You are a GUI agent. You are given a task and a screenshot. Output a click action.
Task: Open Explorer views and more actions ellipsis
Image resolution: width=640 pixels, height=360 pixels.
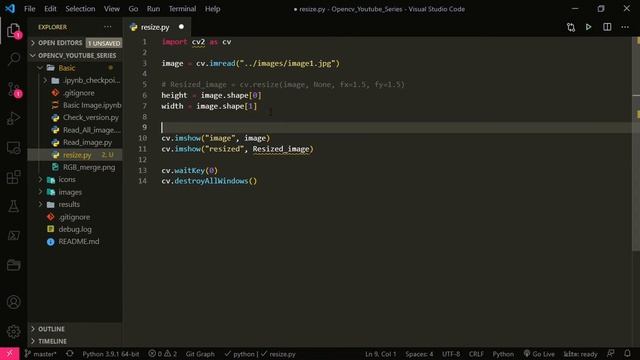click(108, 27)
